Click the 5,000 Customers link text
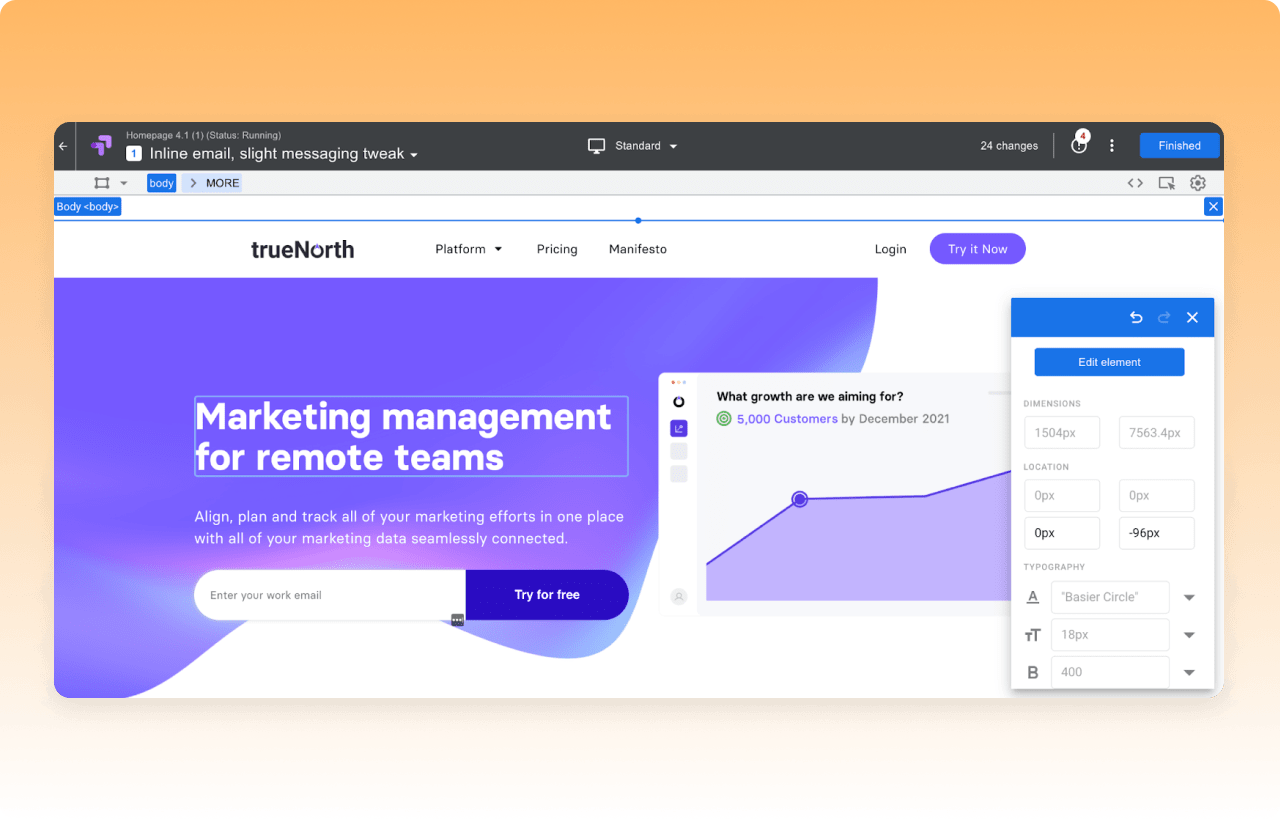 pyautogui.click(x=787, y=419)
